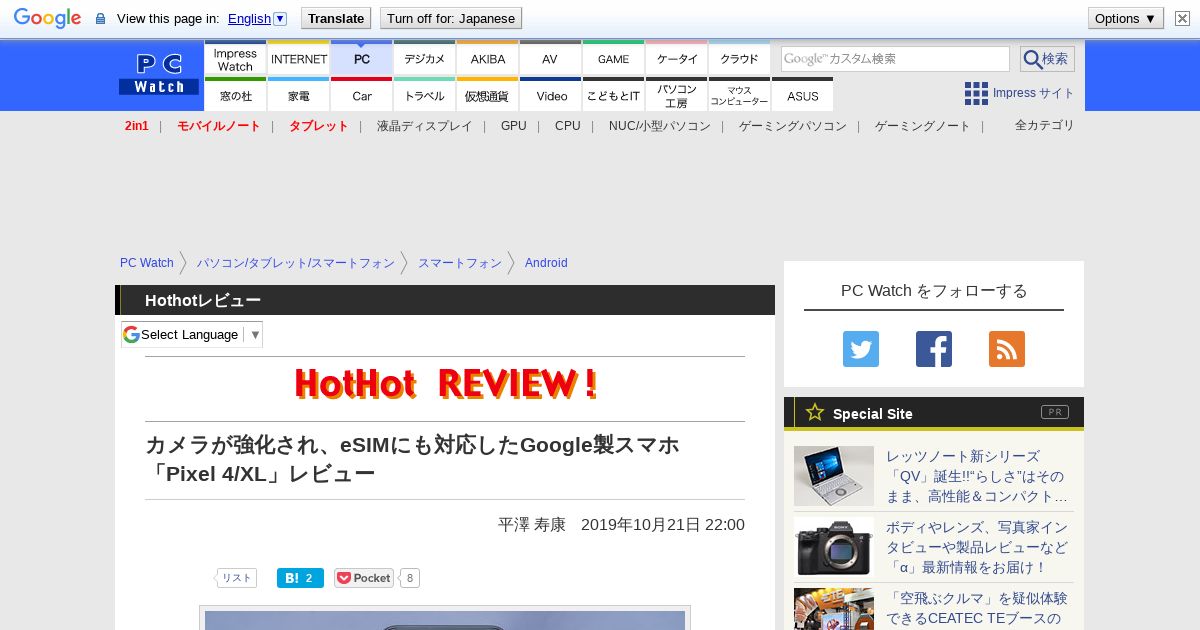
Task: Click the Google logo in translate bar
Action: 47,18
